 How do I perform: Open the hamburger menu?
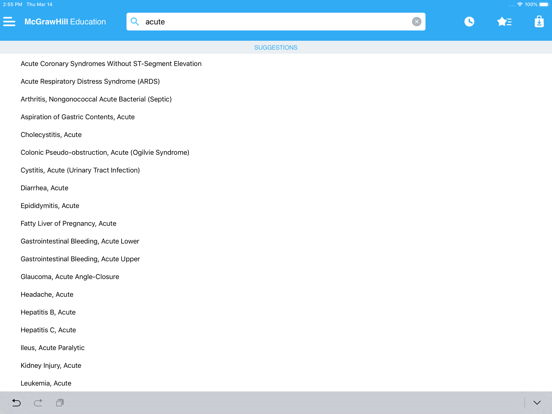point(9,22)
